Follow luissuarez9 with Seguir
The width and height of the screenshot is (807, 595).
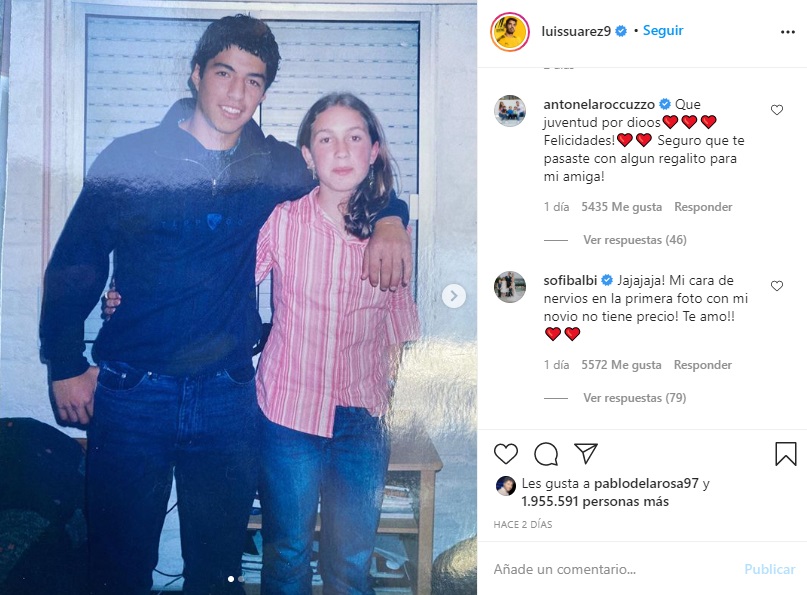click(663, 30)
